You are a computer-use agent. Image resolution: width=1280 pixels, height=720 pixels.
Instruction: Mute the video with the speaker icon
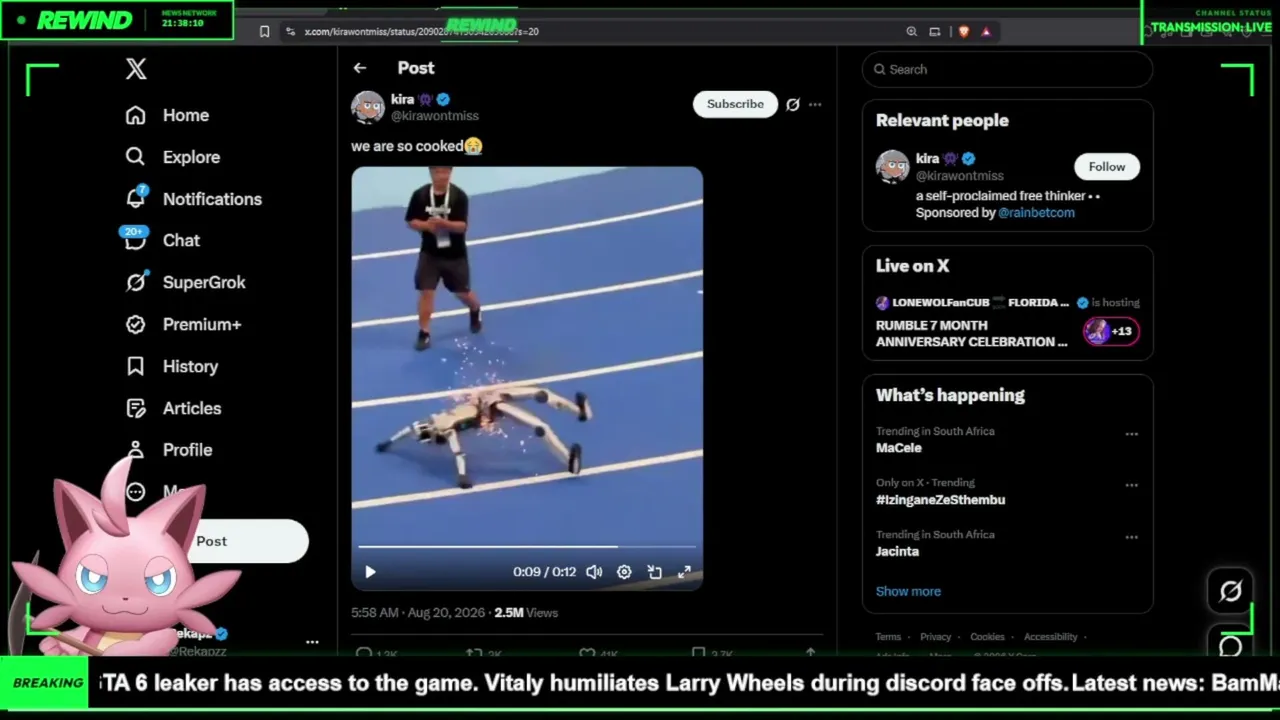594,572
